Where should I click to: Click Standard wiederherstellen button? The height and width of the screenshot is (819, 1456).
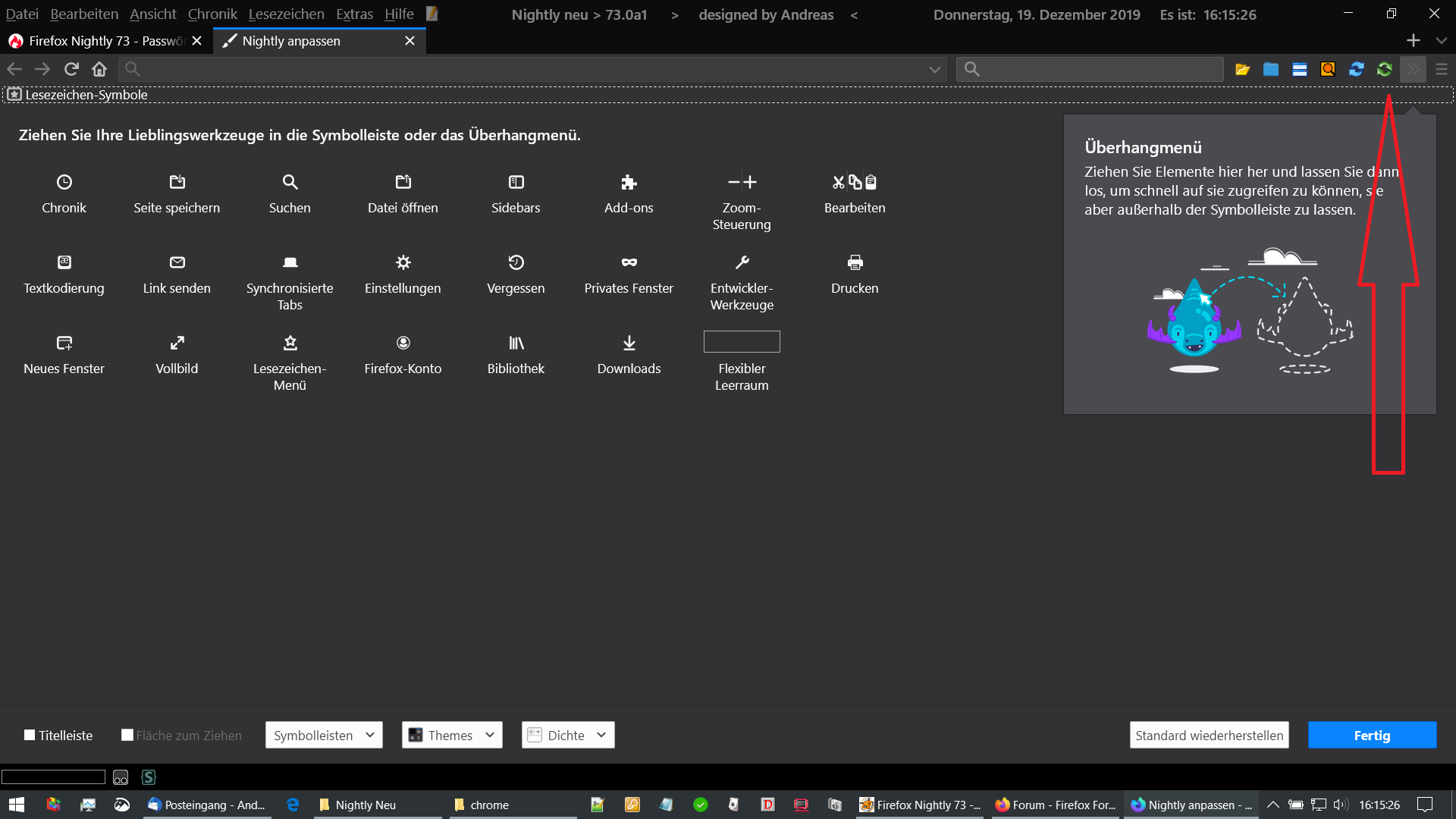[x=1209, y=735]
